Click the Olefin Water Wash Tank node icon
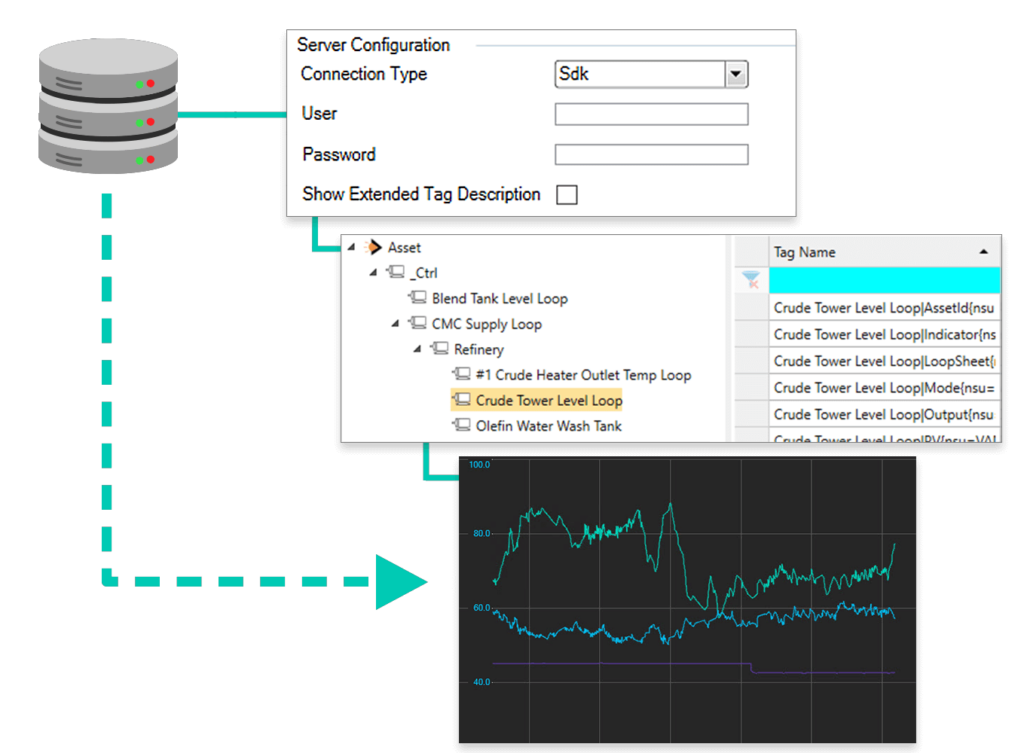Screen dimensions: 1024x753 point(462,426)
